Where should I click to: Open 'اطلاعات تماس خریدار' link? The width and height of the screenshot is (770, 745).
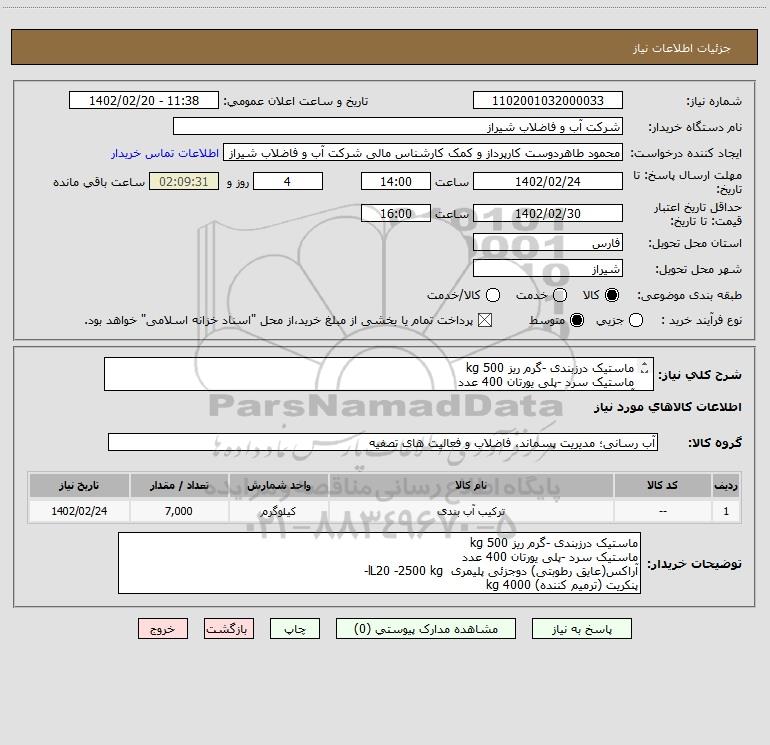coord(165,153)
